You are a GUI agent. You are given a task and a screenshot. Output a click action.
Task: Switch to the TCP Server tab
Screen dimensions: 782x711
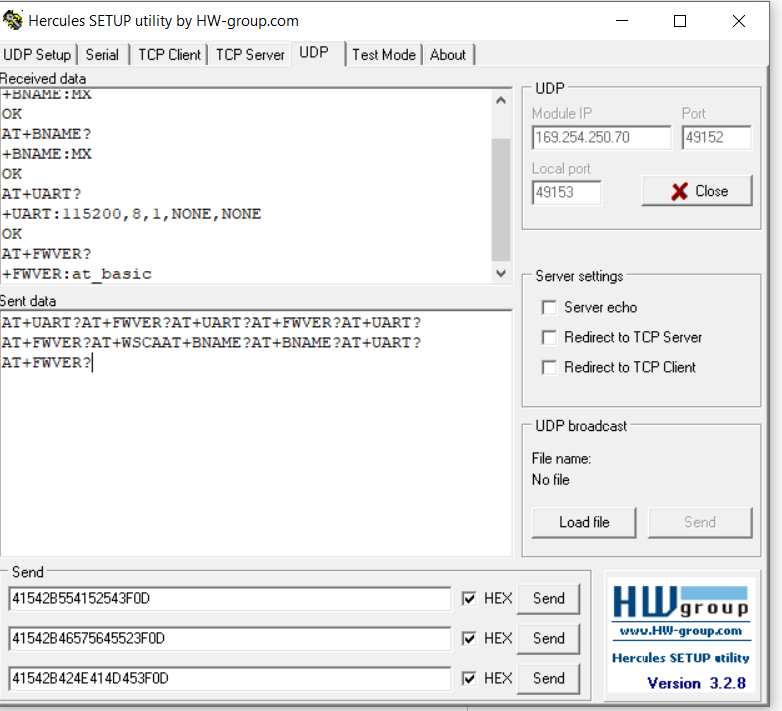[x=250, y=55]
